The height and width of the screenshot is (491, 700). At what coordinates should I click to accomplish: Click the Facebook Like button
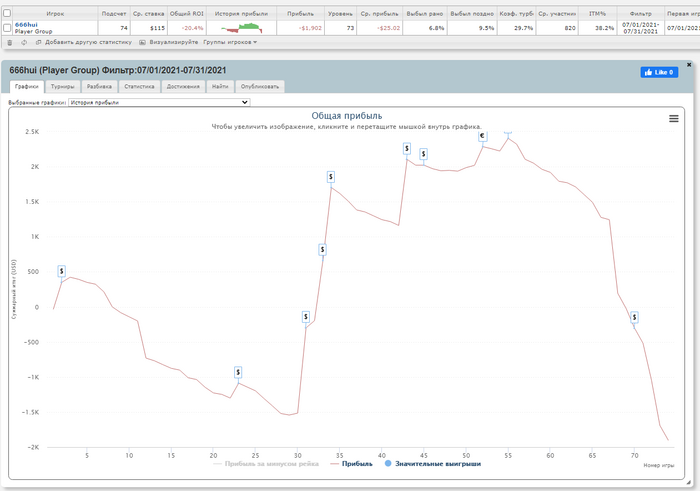(659, 72)
